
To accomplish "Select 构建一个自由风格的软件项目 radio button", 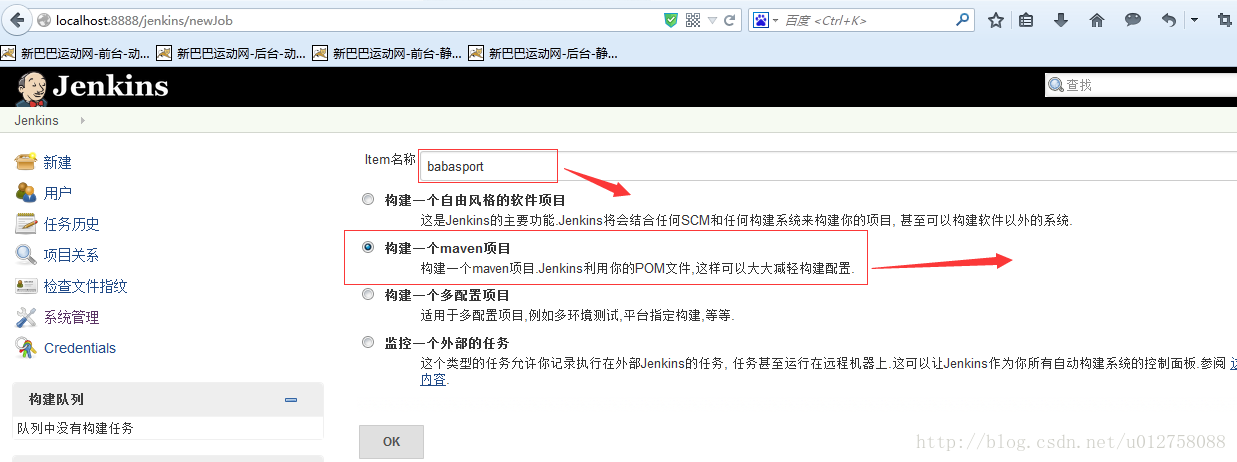I will 369,199.
